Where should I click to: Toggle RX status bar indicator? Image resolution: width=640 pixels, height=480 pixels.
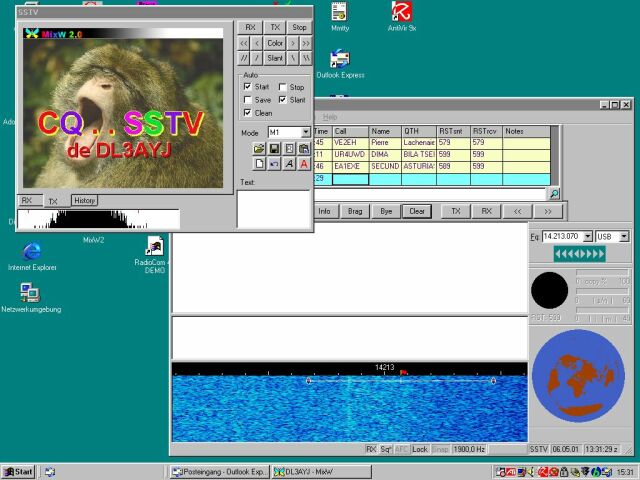tap(371, 449)
